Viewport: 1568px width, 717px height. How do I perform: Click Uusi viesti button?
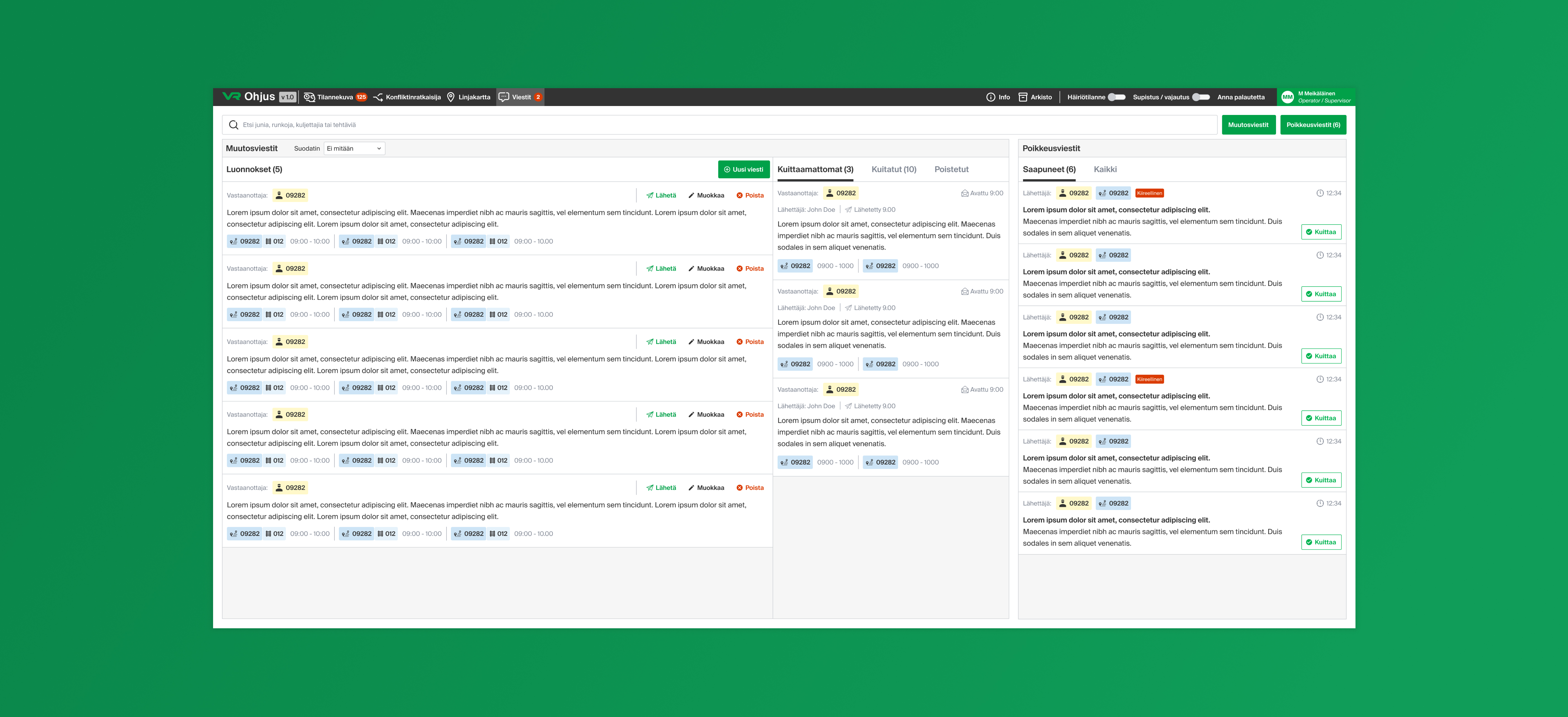[743, 169]
